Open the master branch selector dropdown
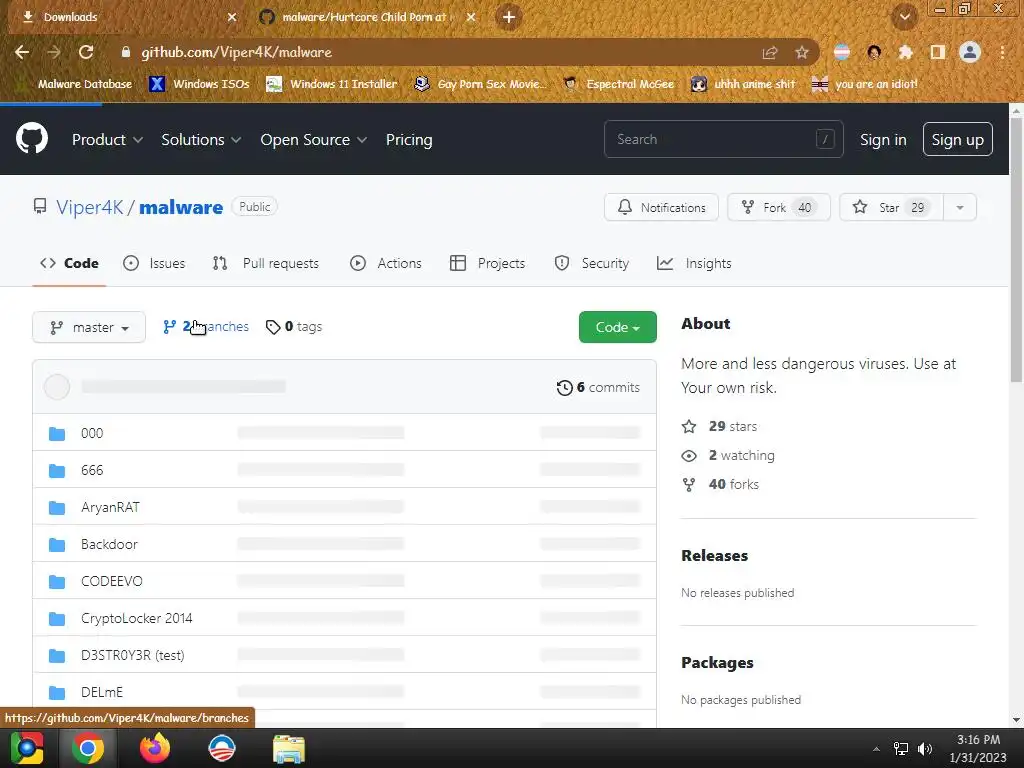The width and height of the screenshot is (1024, 768). [x=89, y=327]
